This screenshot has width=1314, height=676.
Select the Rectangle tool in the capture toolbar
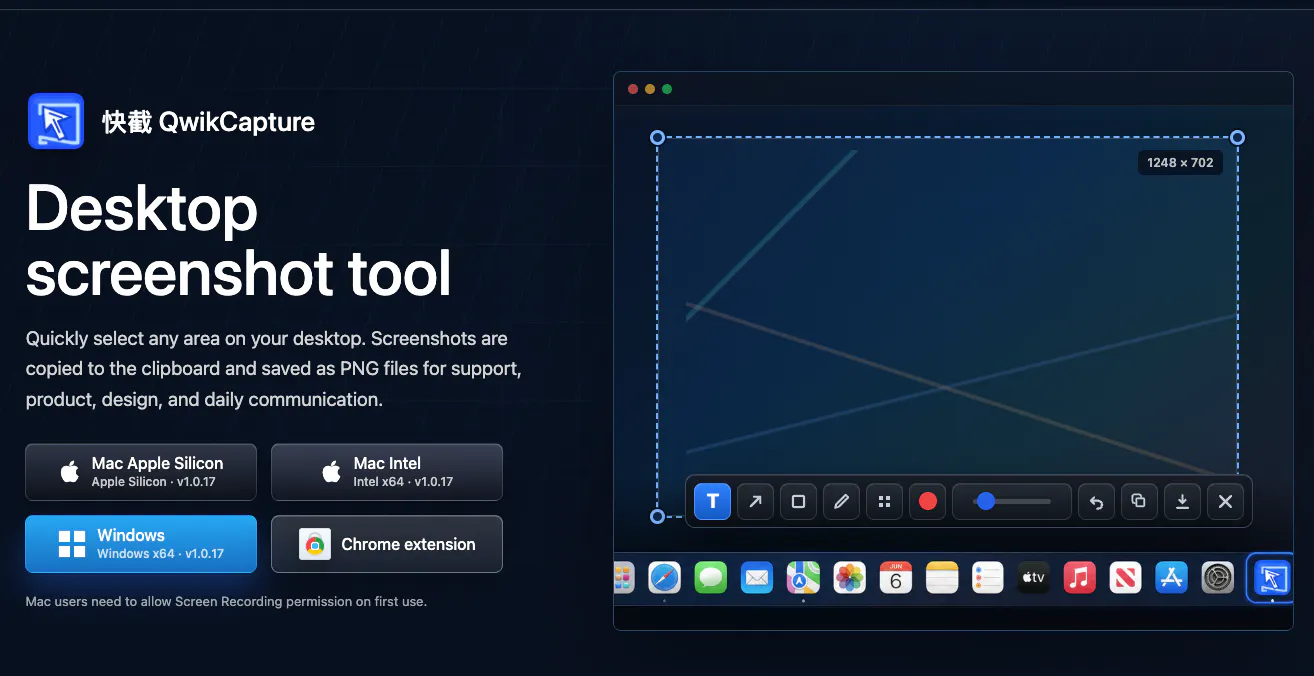(x=798, y=501)
